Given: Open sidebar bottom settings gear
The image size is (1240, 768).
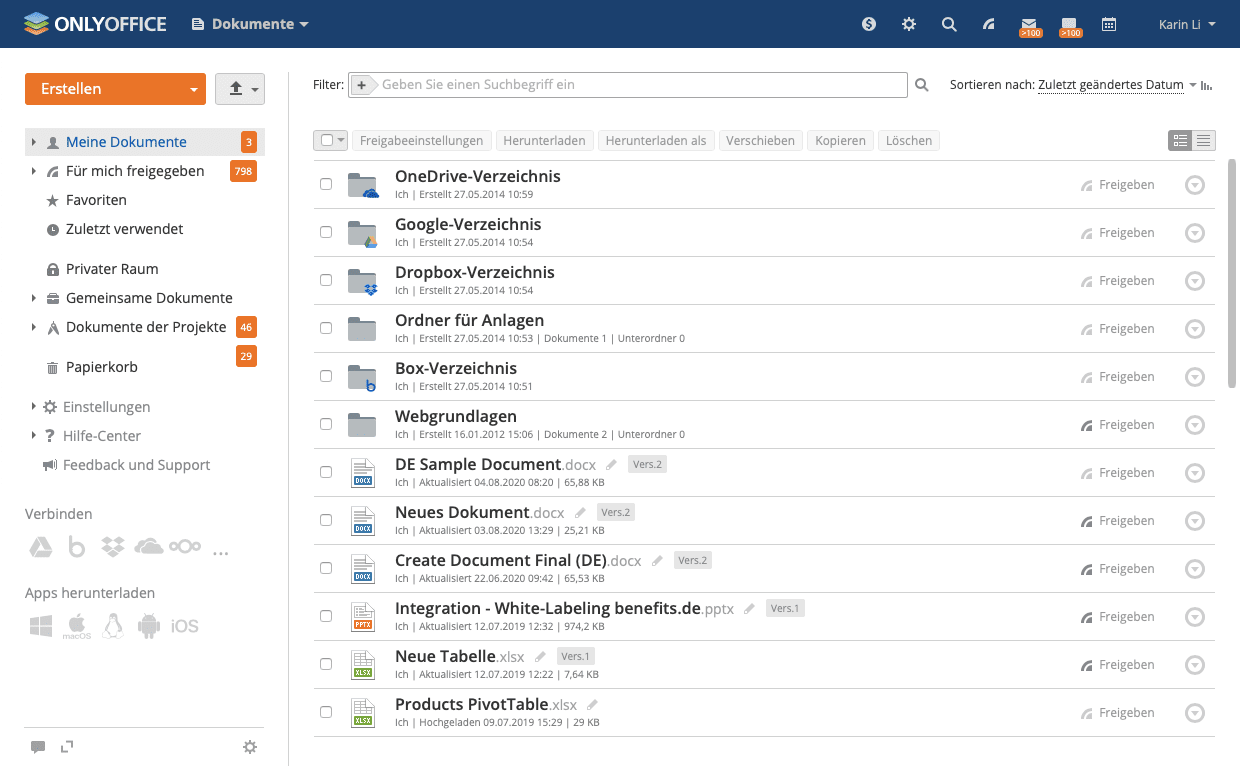Looking at the screenshot, I should (x=250, y=747).
